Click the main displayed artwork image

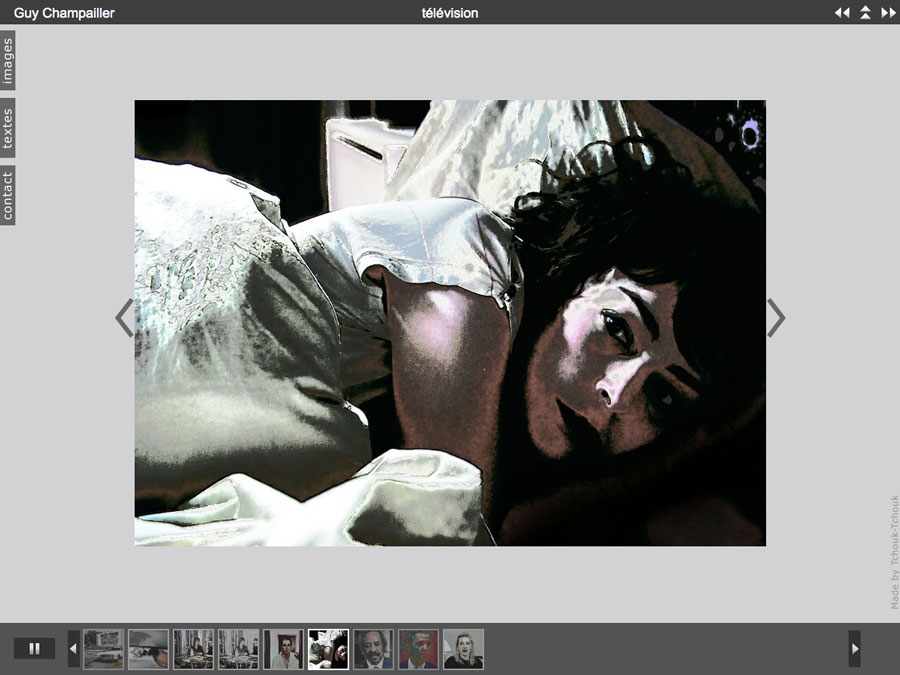click(x=450, y=323)
